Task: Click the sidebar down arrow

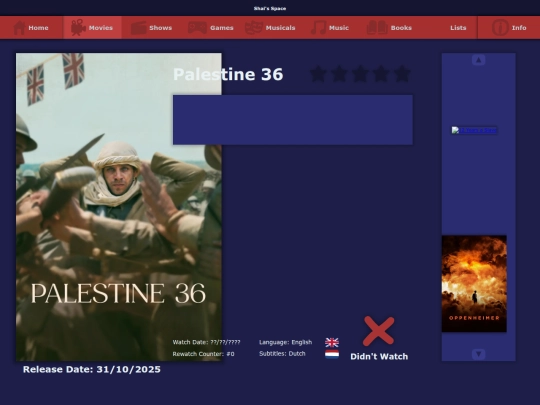Action: tap(478, 354)
